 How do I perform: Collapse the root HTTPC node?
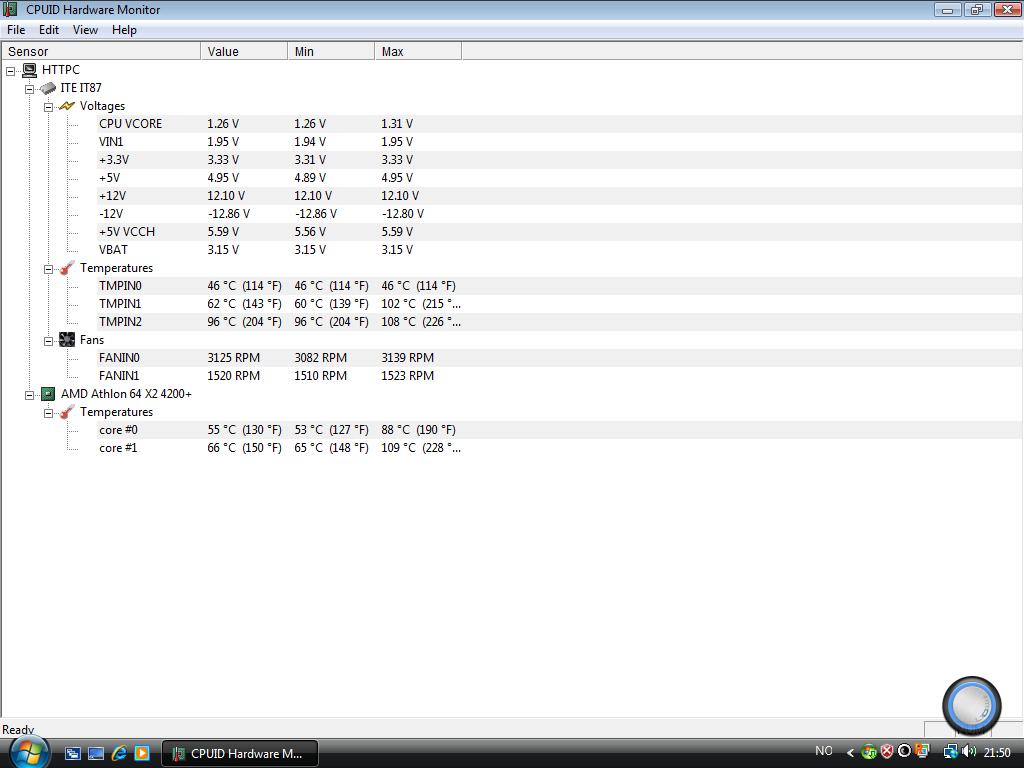11,70
